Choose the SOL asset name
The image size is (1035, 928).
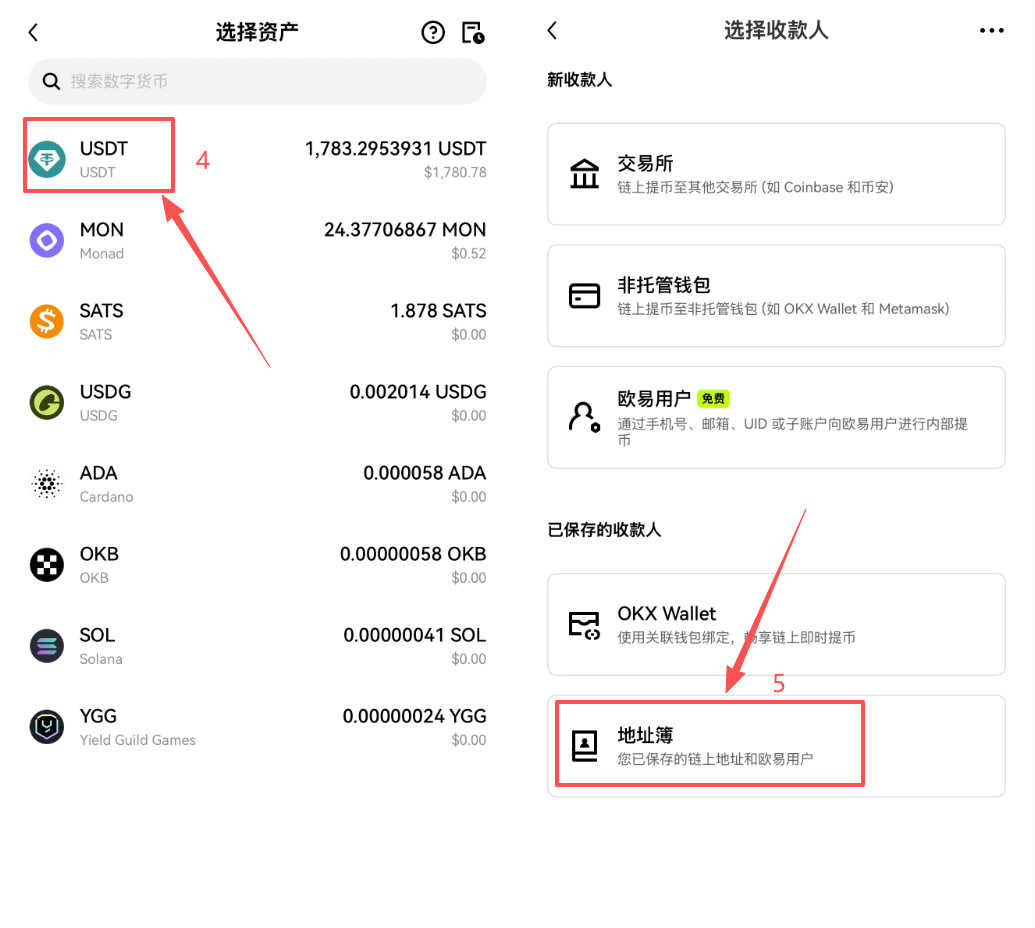(x=97, y=636)
